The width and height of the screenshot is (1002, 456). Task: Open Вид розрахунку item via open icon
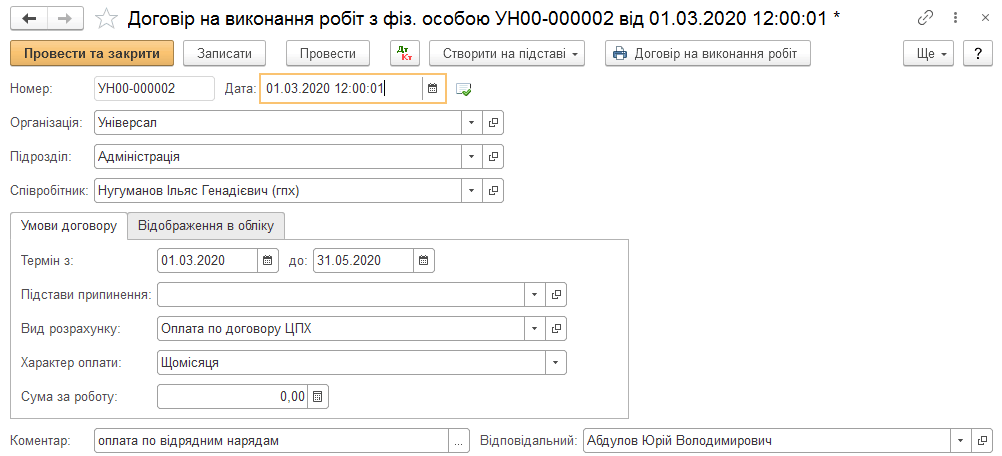point(556,328)
